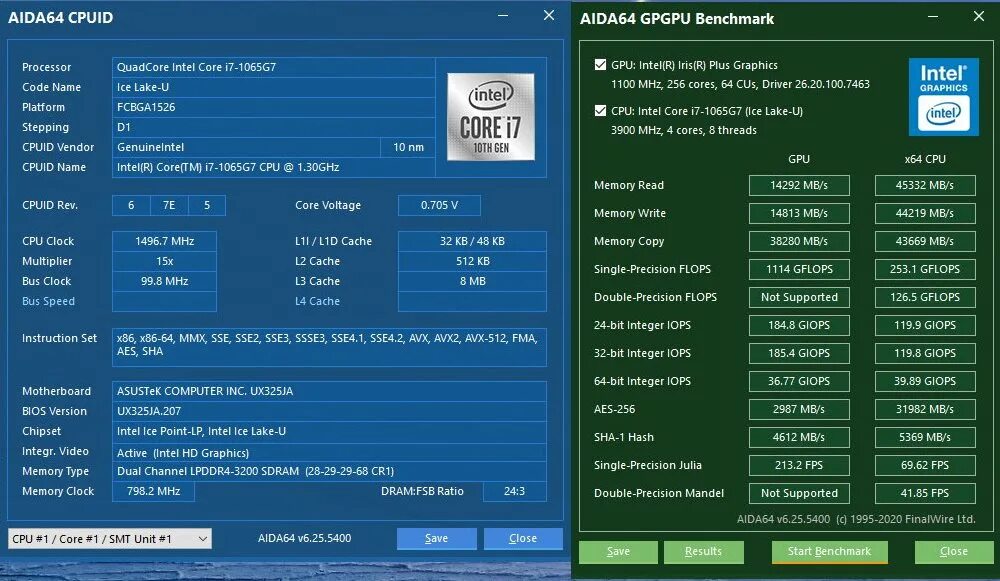Viewport: 1000px width, 581px height.
Task: Click GPU Memory Copy result 38280 MB/s
Action: tap(799, 241)
